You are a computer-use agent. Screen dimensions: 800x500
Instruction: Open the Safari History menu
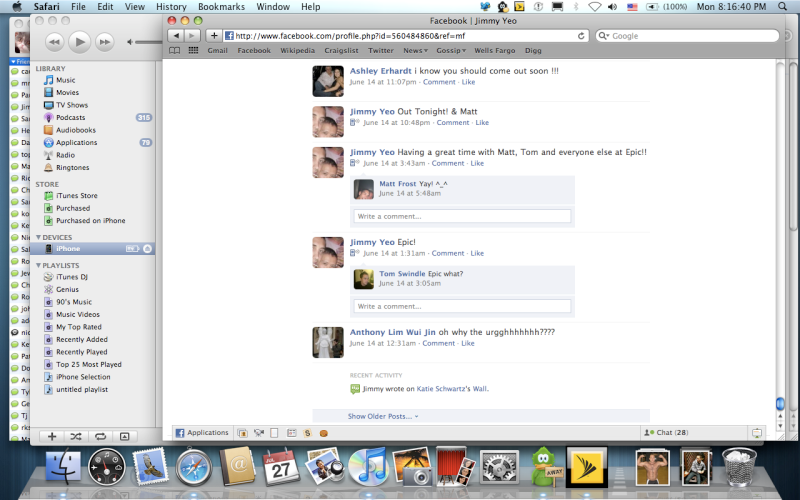[x=171, y=7]
